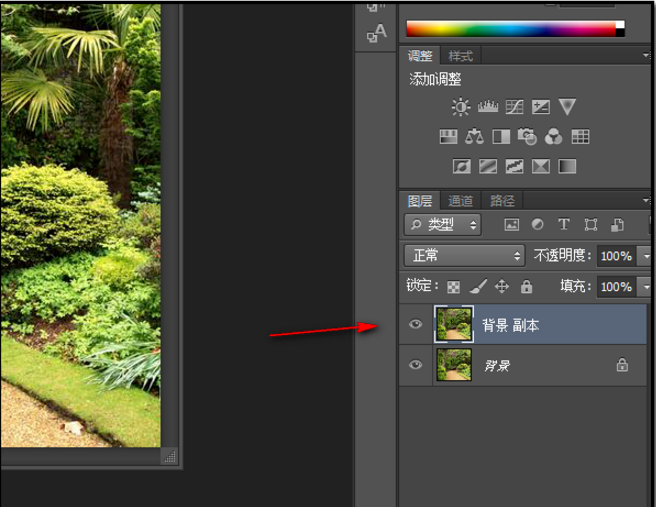
Task: Switch to the 路径 tab
Action: click(x=502, y=201)
